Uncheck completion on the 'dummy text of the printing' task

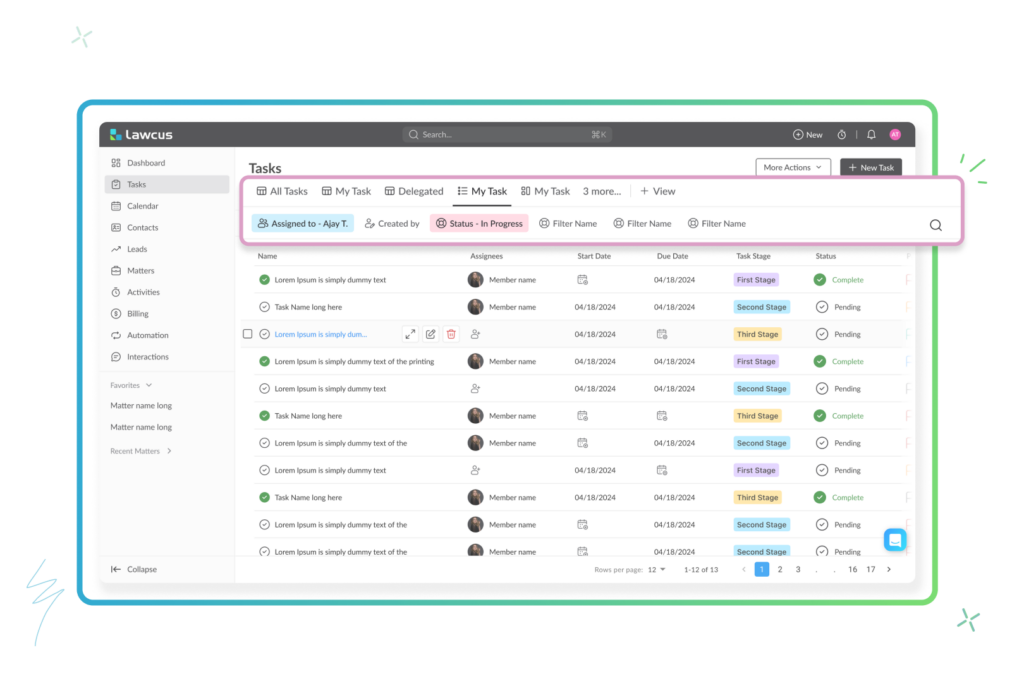click(x=264, y=361)
